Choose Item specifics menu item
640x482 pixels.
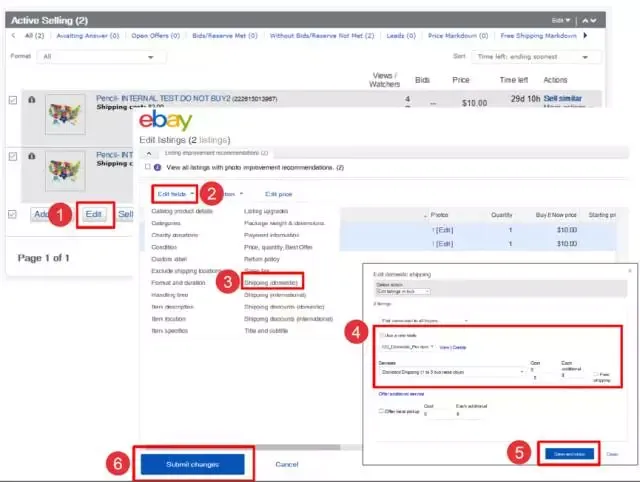tap(169, 331)
